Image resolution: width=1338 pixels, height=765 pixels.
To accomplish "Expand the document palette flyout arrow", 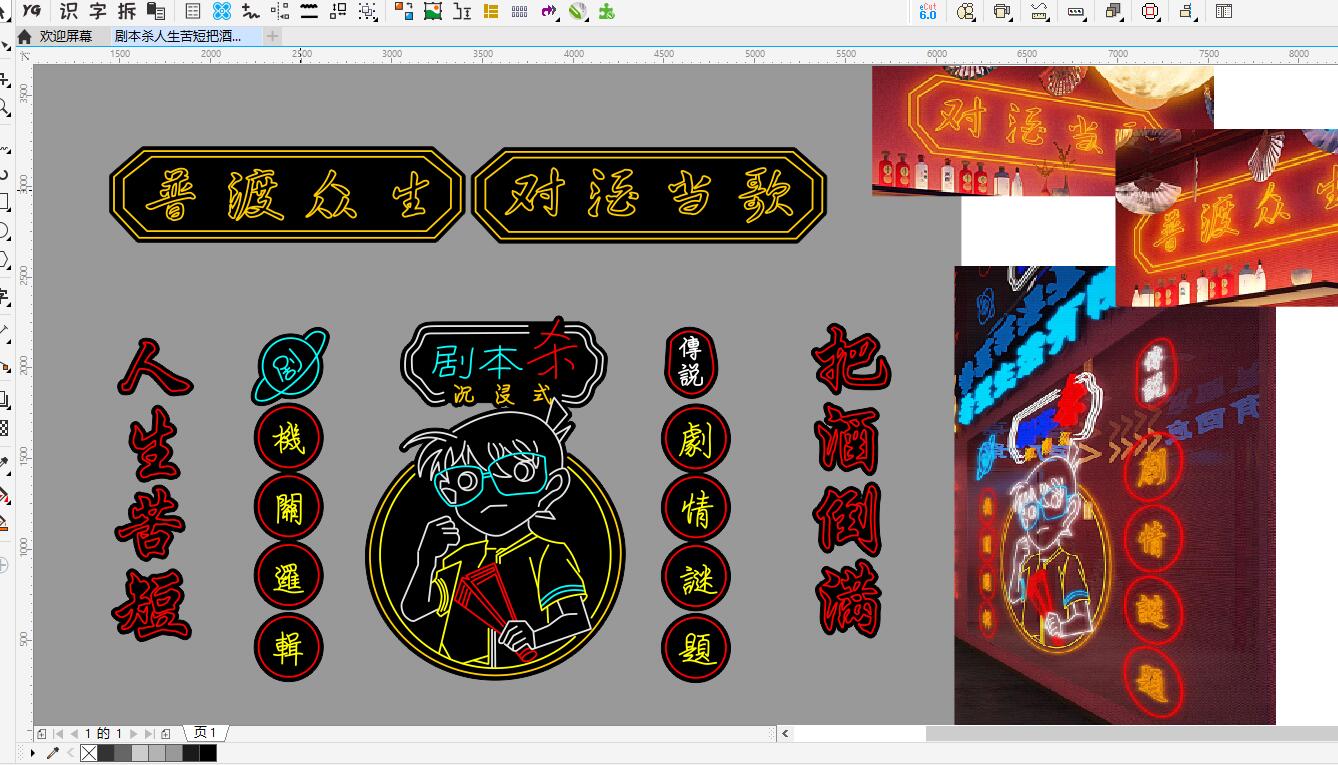I will click(x=33, y=753).
